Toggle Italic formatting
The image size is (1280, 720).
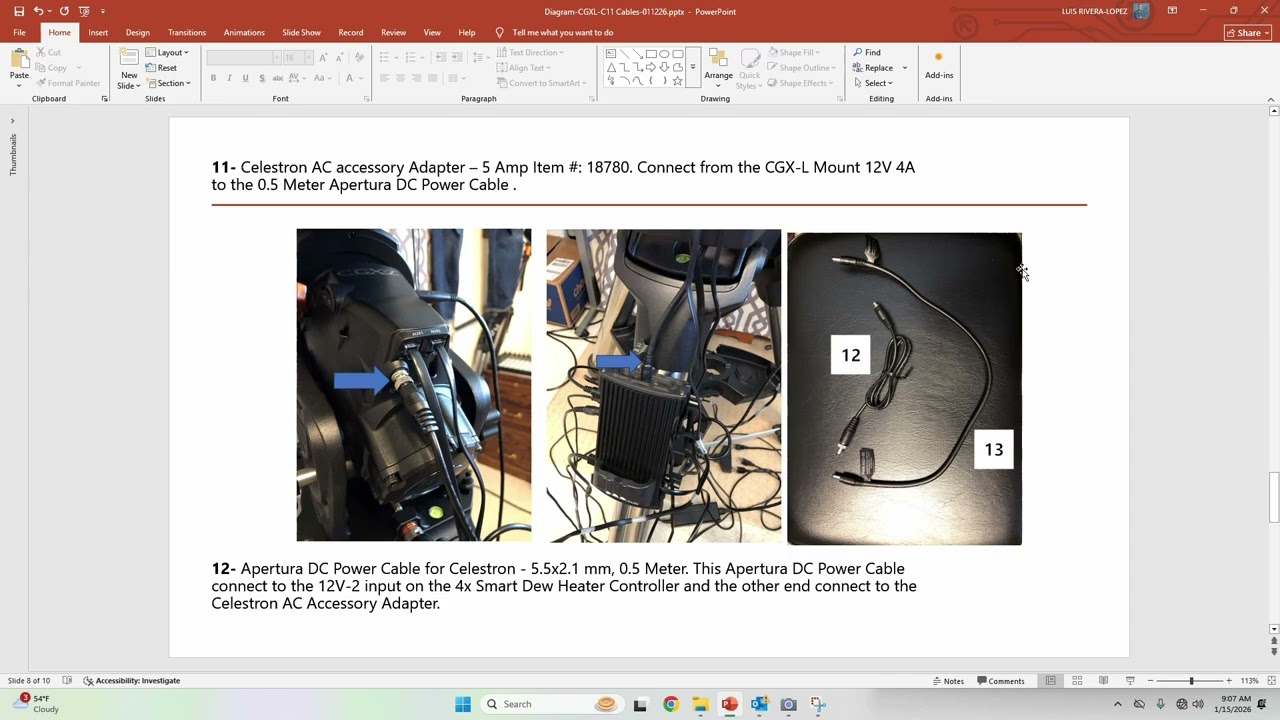click(x=229, y=78)
